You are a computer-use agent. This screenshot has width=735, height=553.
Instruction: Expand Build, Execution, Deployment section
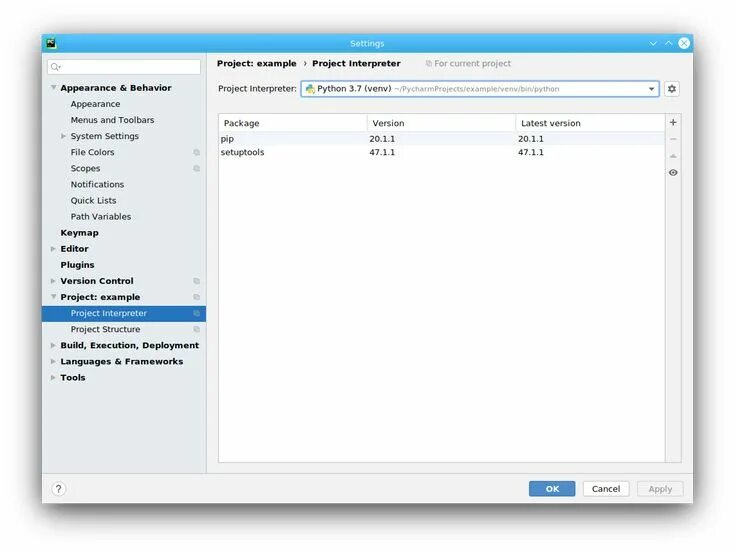click(x=53, y=345)
